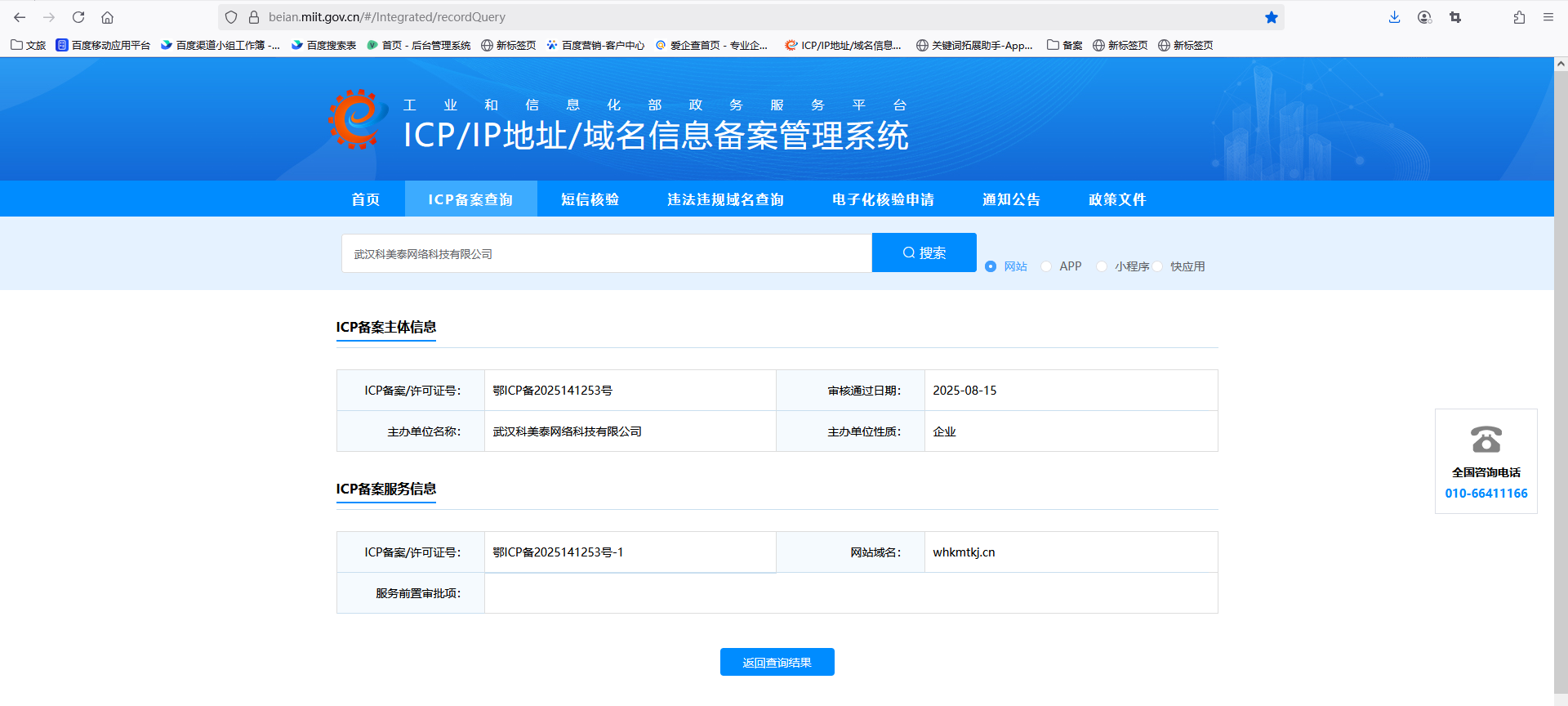Image resolution: width=1568 pixels, height=706 pixels.
Task: Click the bookmark star in address bar
Action: click(x=1271, y=17)
